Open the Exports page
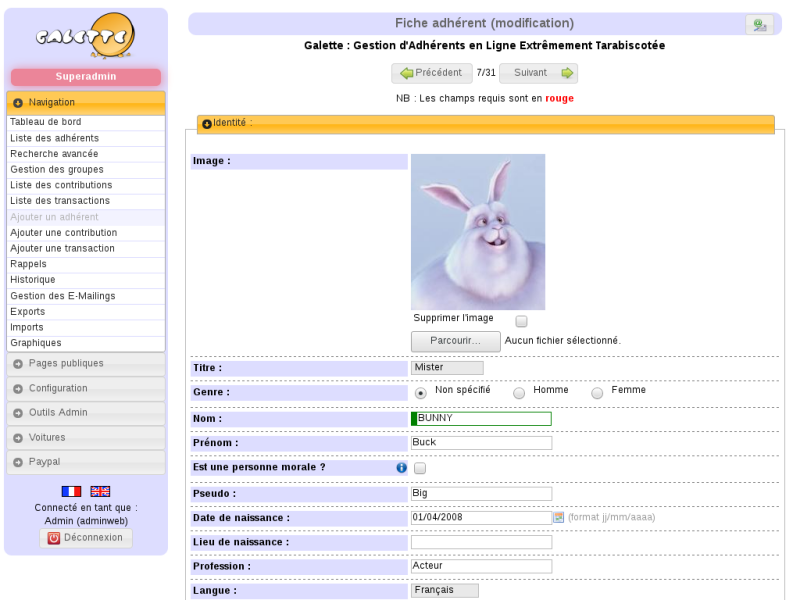The height and width of the screenshot is (600, 800). (86, 312)
